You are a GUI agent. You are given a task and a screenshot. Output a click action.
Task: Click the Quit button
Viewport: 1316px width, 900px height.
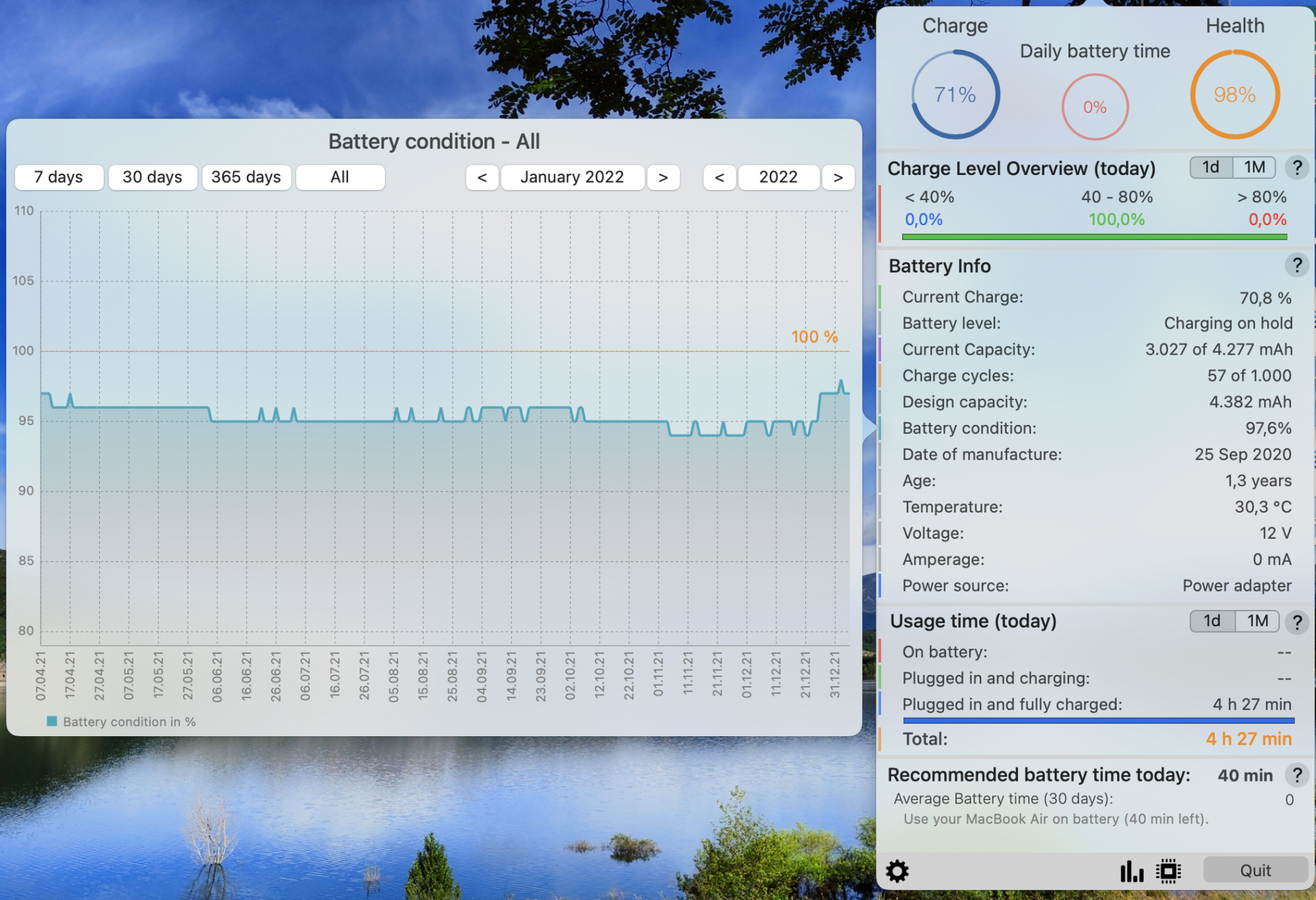pyautogui.click(x=1255, y=870)
